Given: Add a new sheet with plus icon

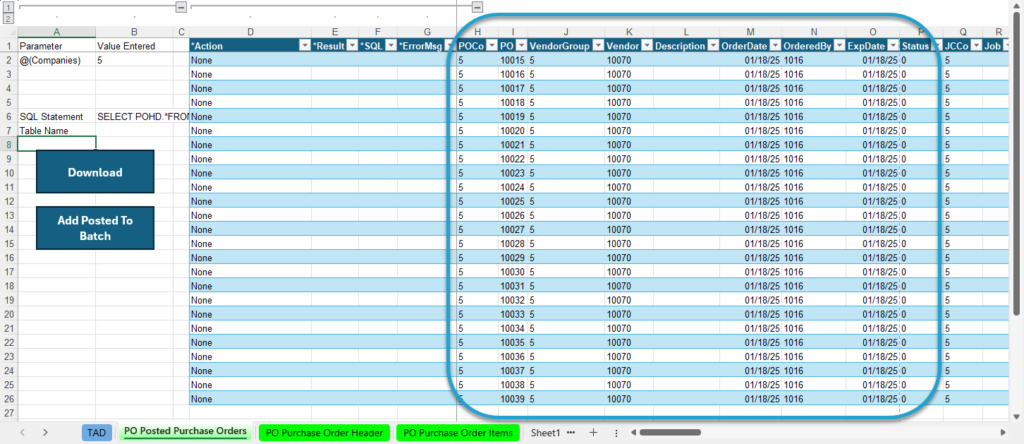Looking at the screenshot, I should [593, 432].
